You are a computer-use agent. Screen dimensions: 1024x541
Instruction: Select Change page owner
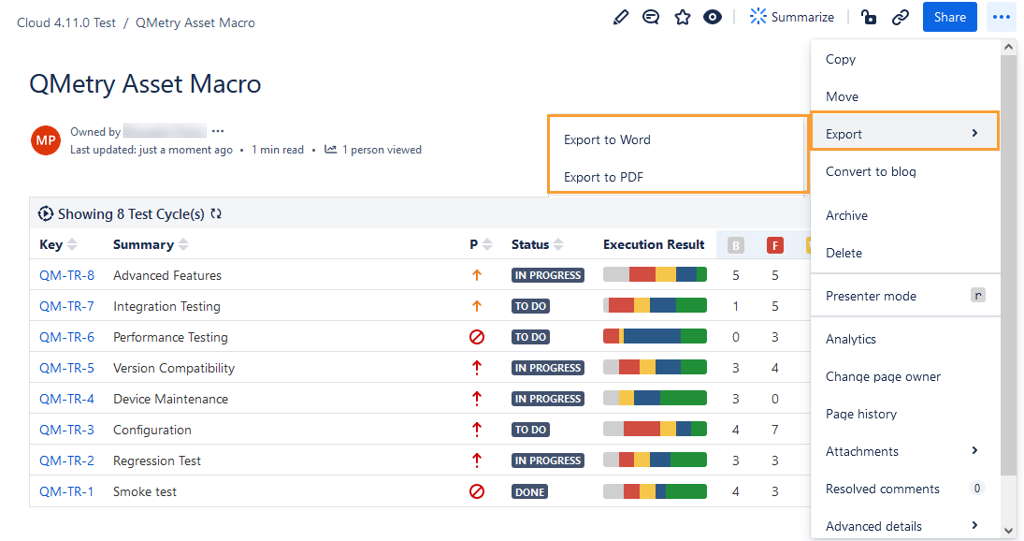pyautogui.click(x=905, y=376)
